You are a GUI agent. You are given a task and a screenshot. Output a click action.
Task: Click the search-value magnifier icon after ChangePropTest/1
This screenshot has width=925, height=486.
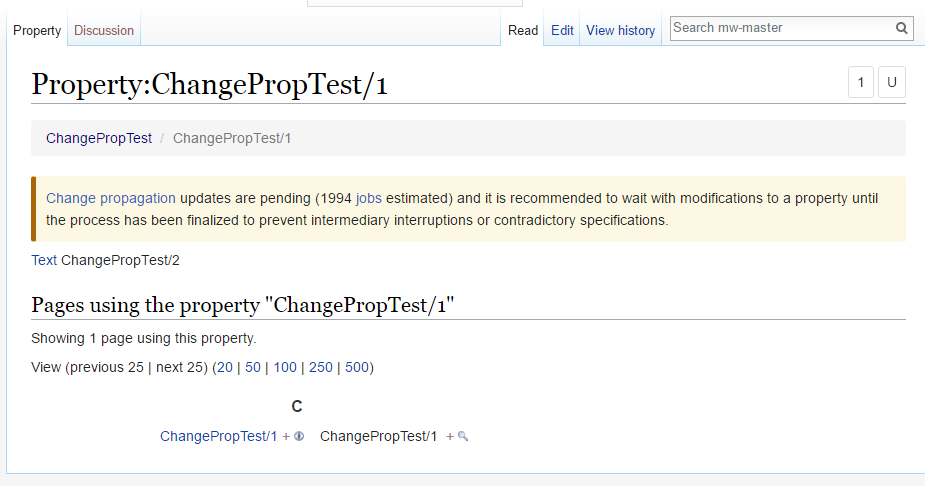tap(462, 436)
